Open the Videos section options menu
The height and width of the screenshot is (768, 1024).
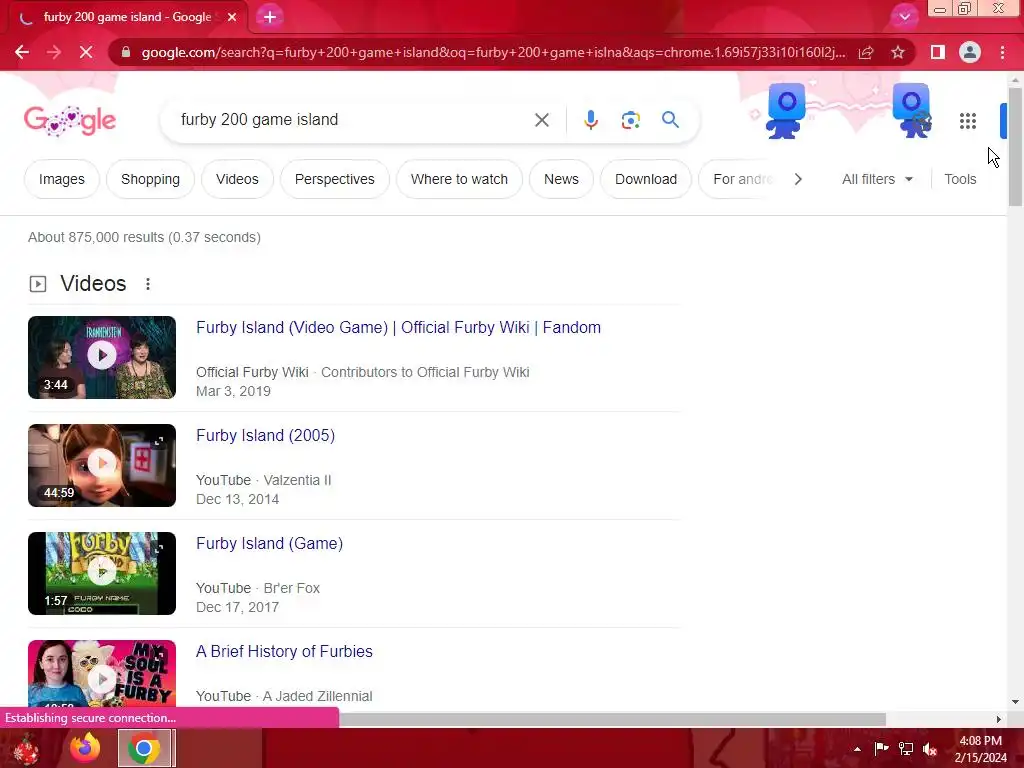click(x=148, y=284)
